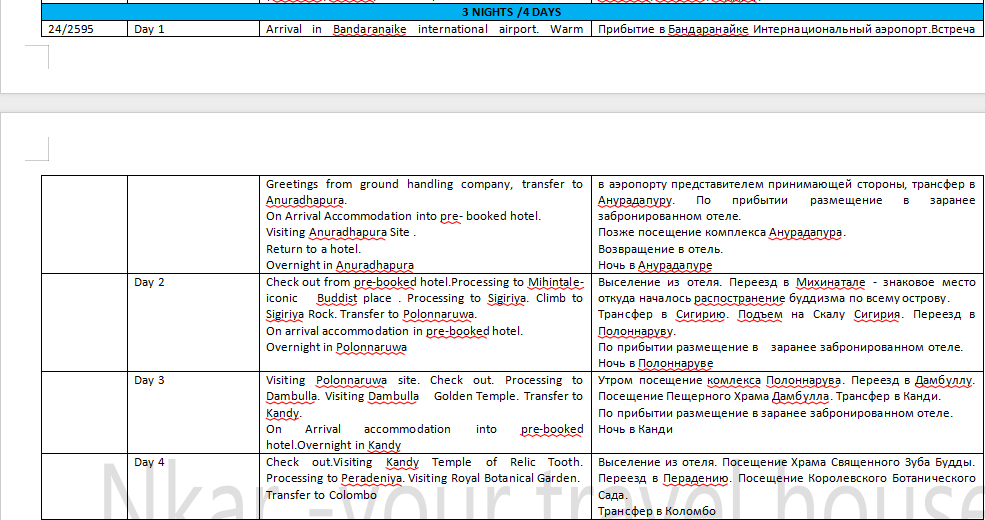Click the "Ночь в Канди" line

click(635, 429)
